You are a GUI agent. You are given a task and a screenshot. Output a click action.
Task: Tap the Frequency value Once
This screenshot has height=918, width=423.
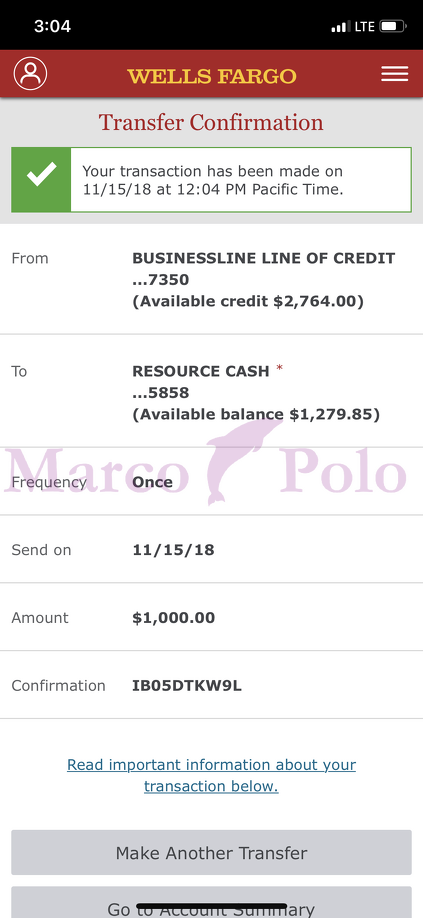[152, 482]
